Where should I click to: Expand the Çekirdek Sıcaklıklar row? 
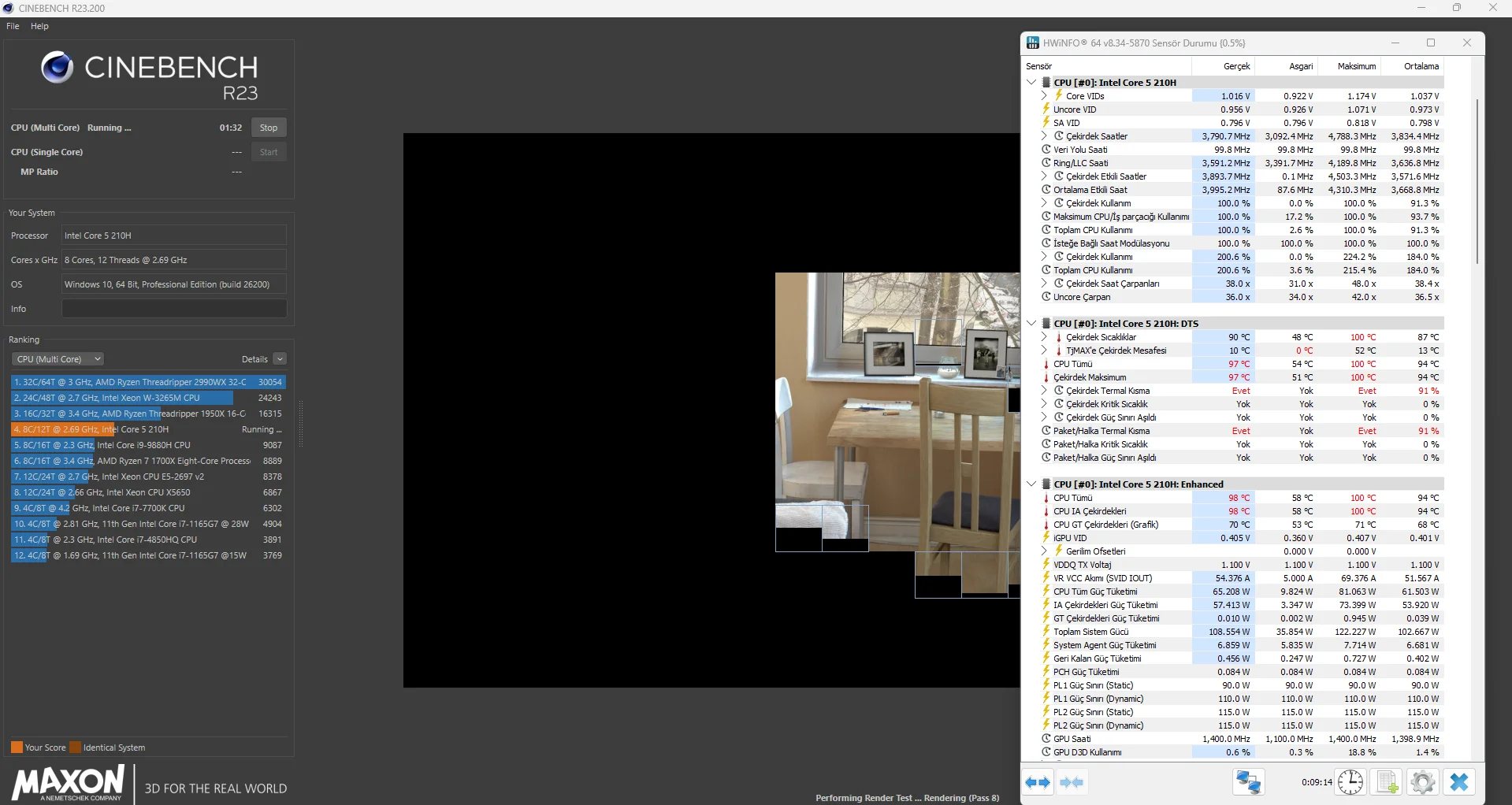[x=1045, y=337]
